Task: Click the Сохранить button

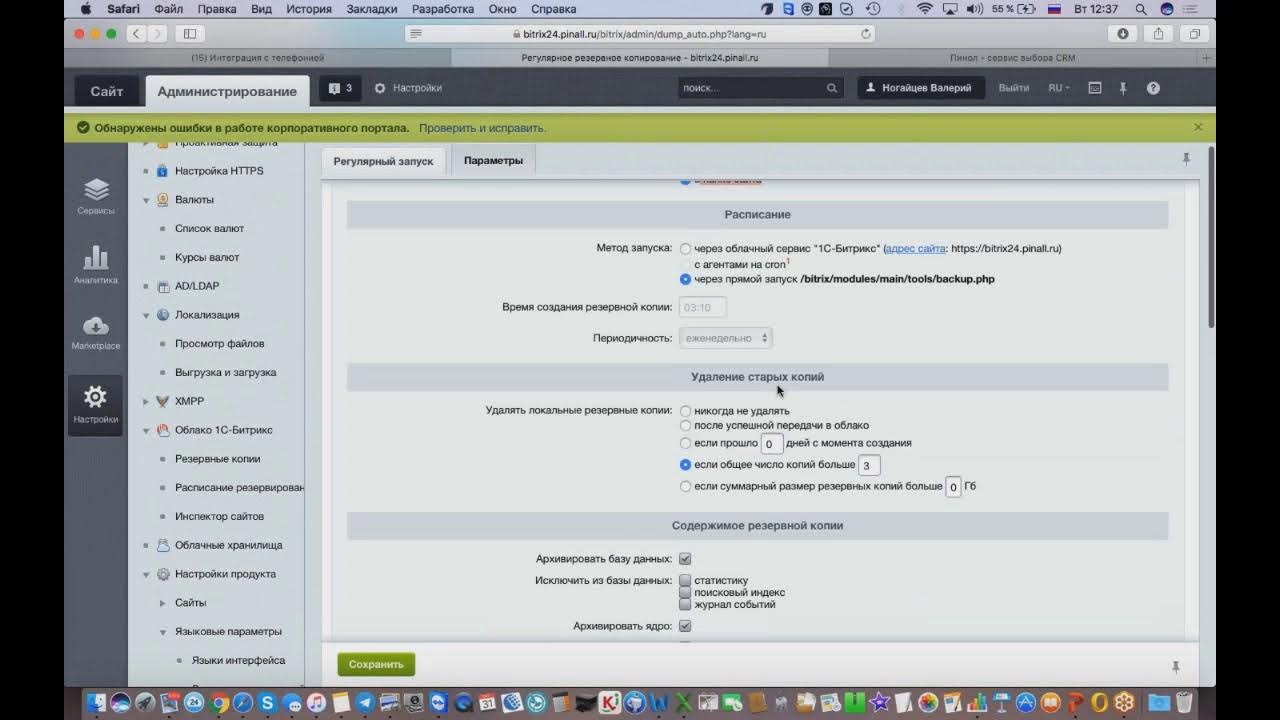Action: coord(376,664)
